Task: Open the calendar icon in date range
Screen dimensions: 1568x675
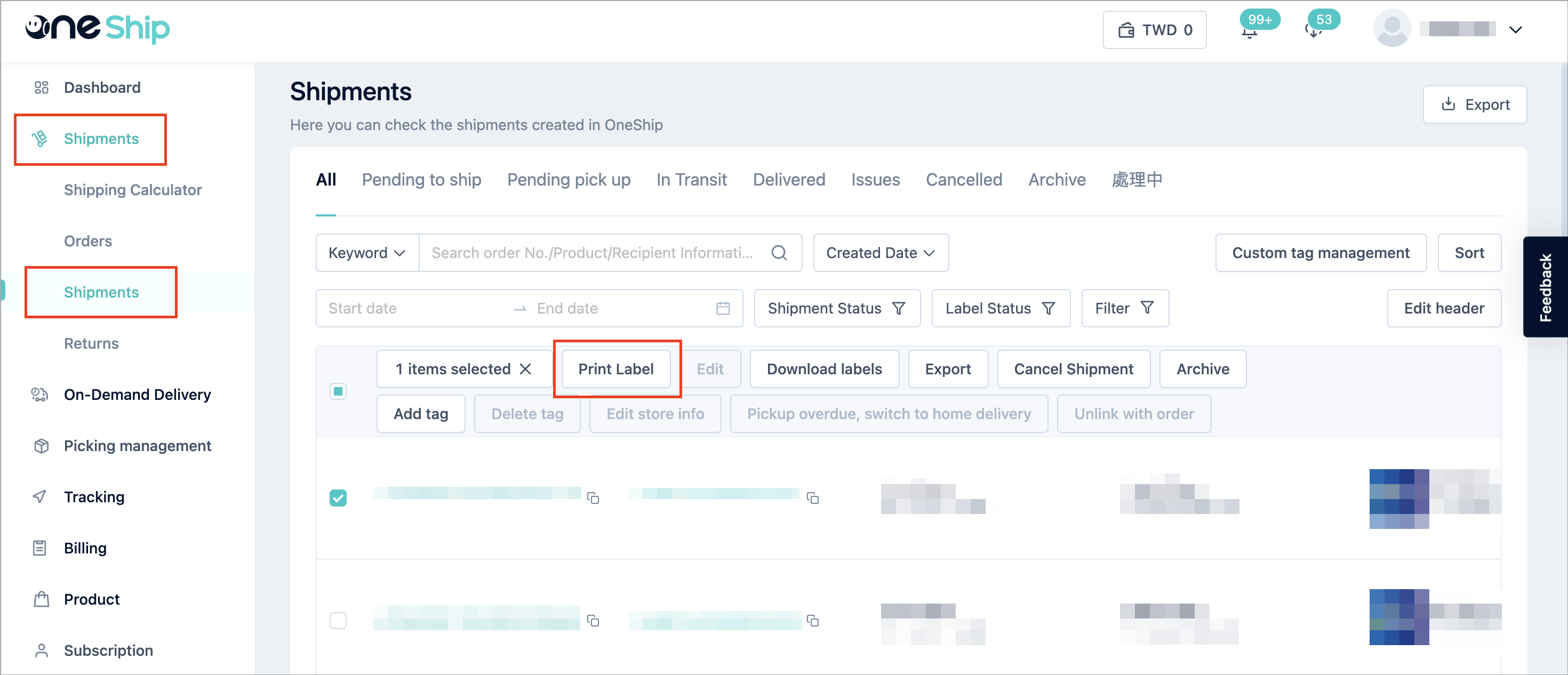Action: (x=723, y=308)
